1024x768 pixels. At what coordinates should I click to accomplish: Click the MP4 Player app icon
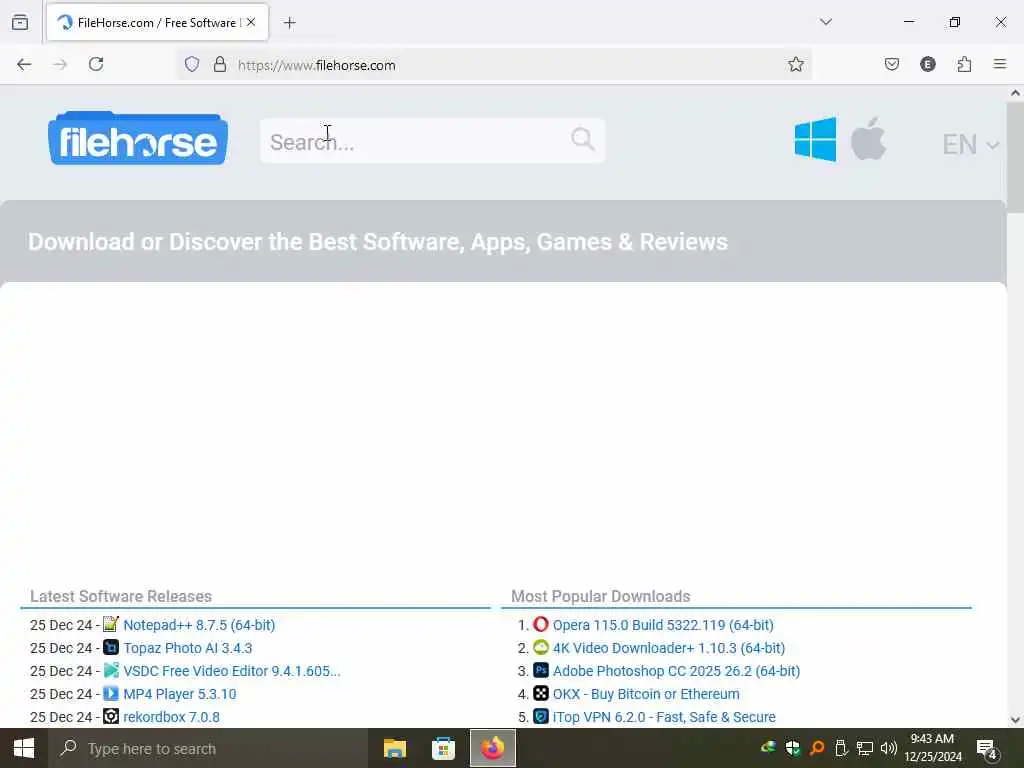click(x=111, y=693)
